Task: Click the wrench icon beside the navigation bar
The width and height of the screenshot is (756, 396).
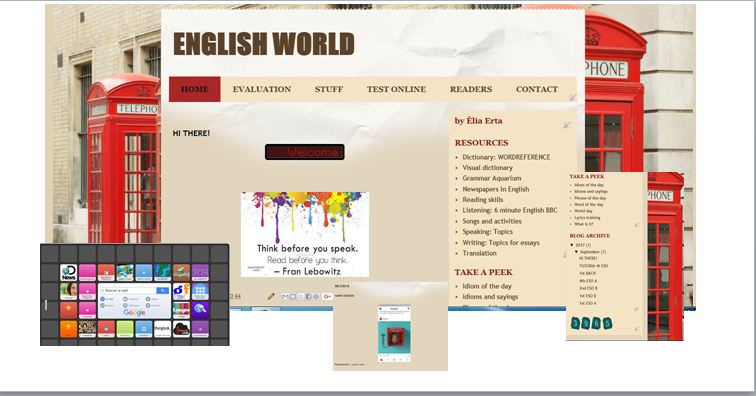Action: [572, 97]
